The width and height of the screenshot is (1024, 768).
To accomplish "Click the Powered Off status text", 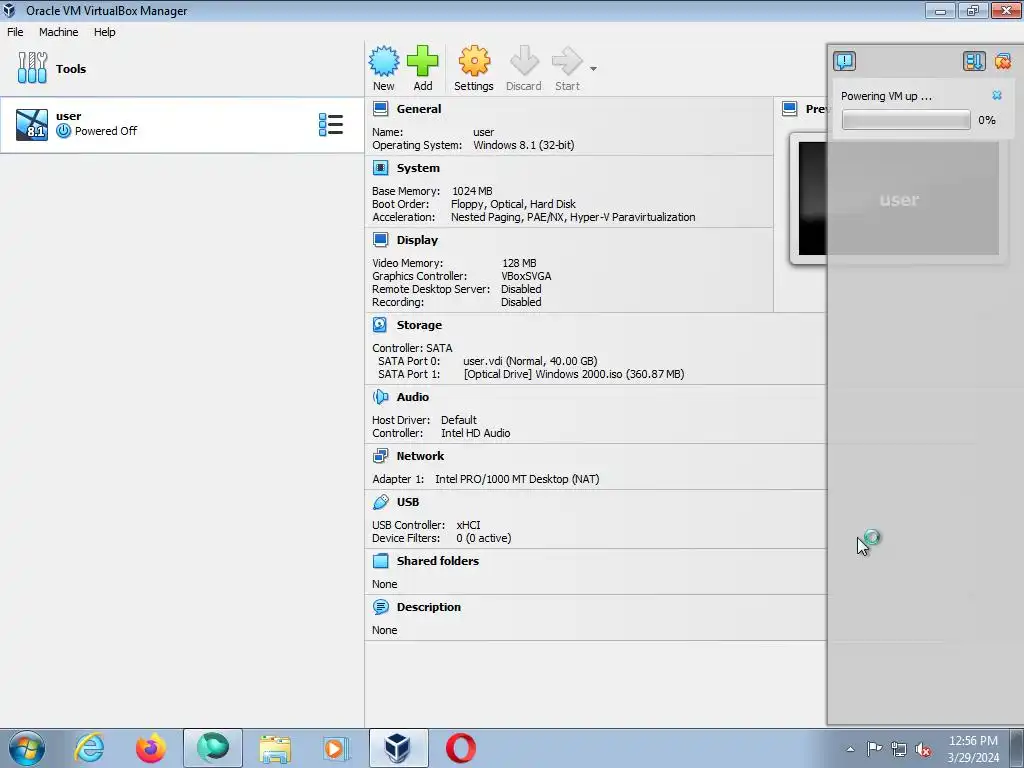I will [106, 131].
